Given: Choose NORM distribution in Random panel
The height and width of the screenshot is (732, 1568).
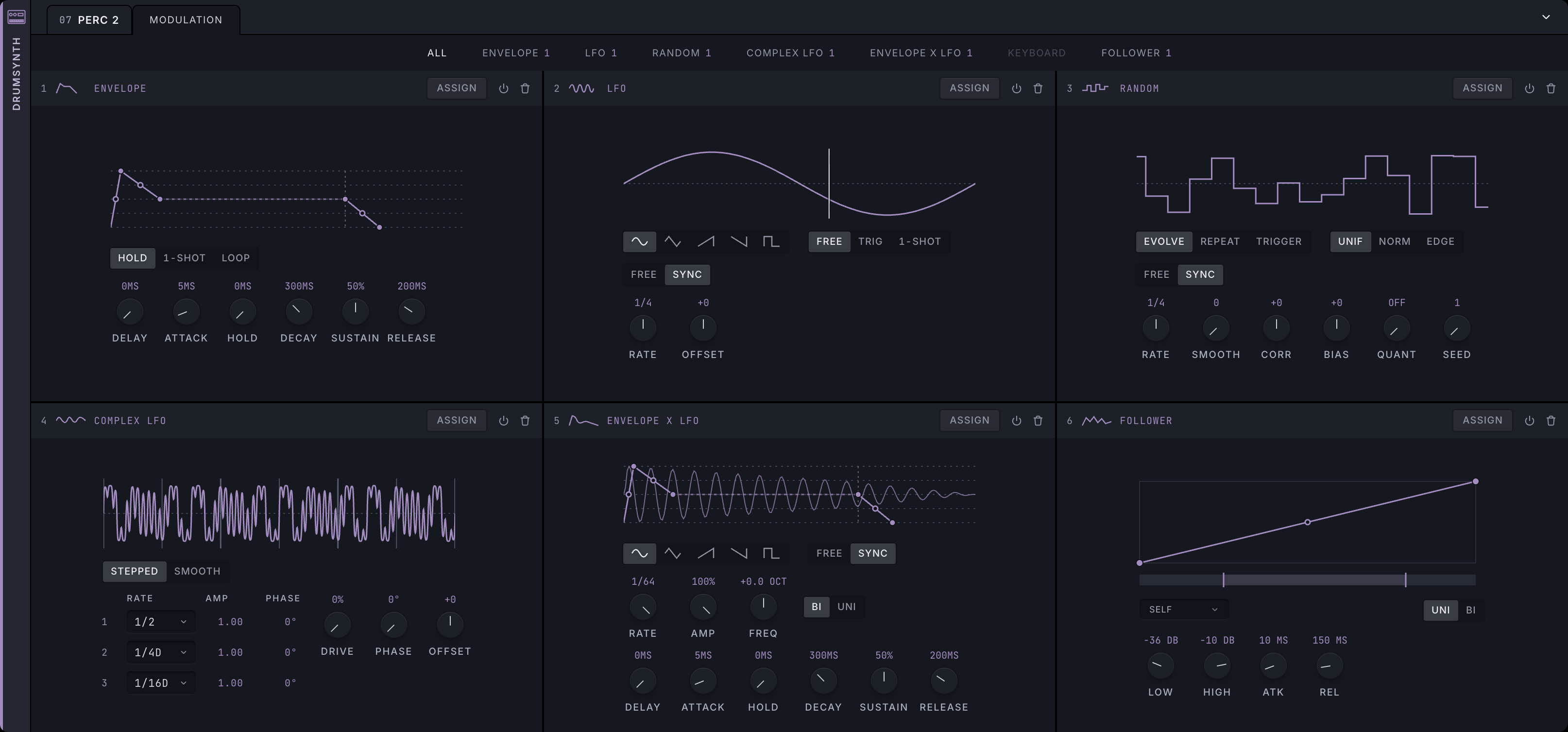Looking at the screenshot, I should [1395, 241].
